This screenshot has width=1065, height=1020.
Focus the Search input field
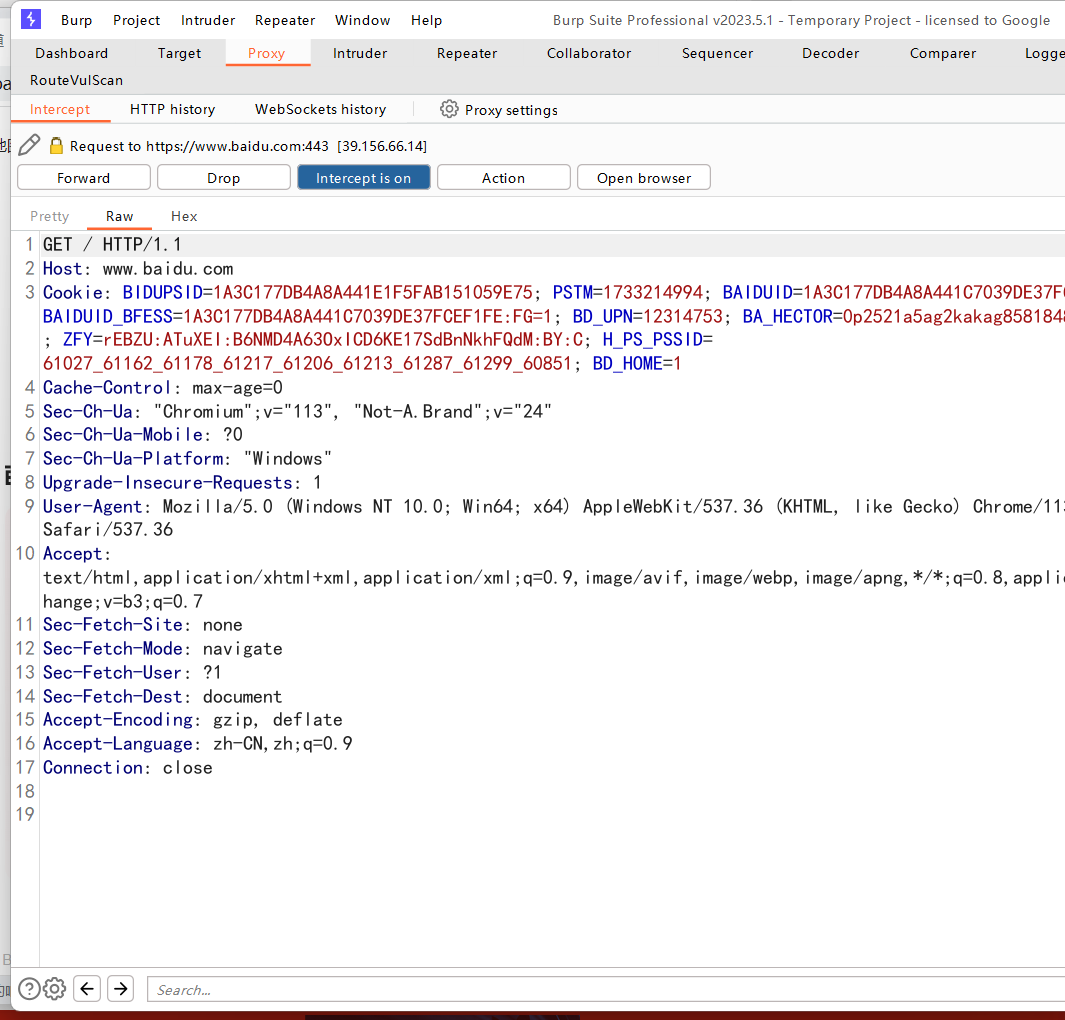click(606, 989)
